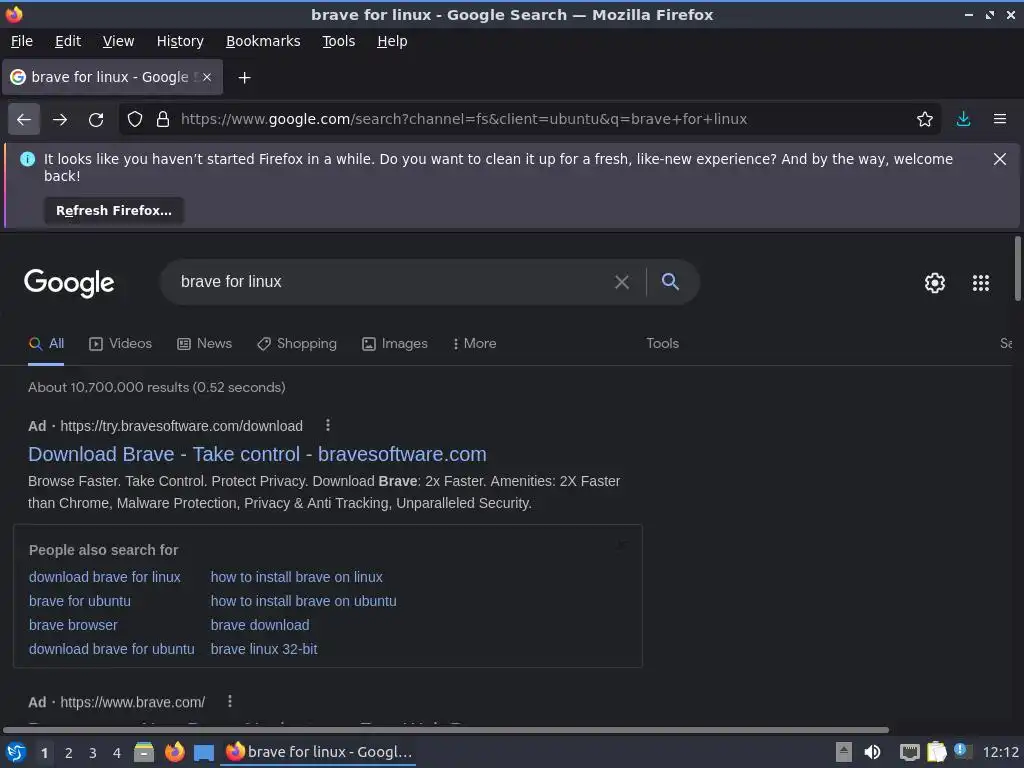Image resolution: width=1024 pixels, height=768 pixels.
Task: Launch Firefox from taskbar quick launcher
Action: [x=174, y=752]
